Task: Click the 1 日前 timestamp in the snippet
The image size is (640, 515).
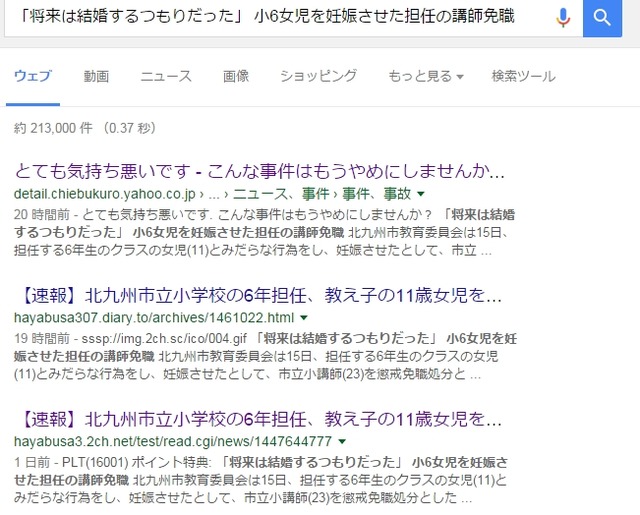Action: pyautogui.click(x=32, y=462)
